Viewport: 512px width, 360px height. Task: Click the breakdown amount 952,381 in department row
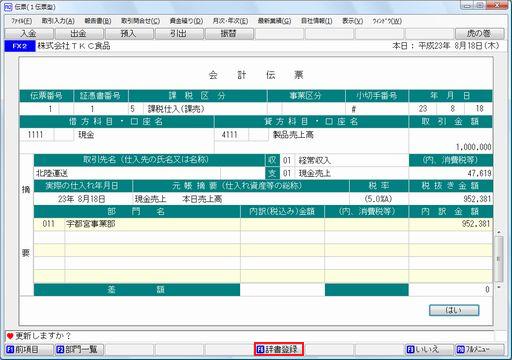451,224
